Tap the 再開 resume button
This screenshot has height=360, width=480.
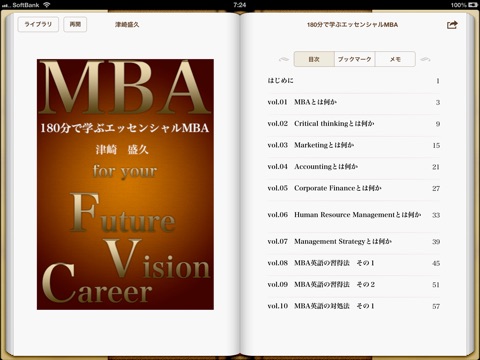coord(75,25)
